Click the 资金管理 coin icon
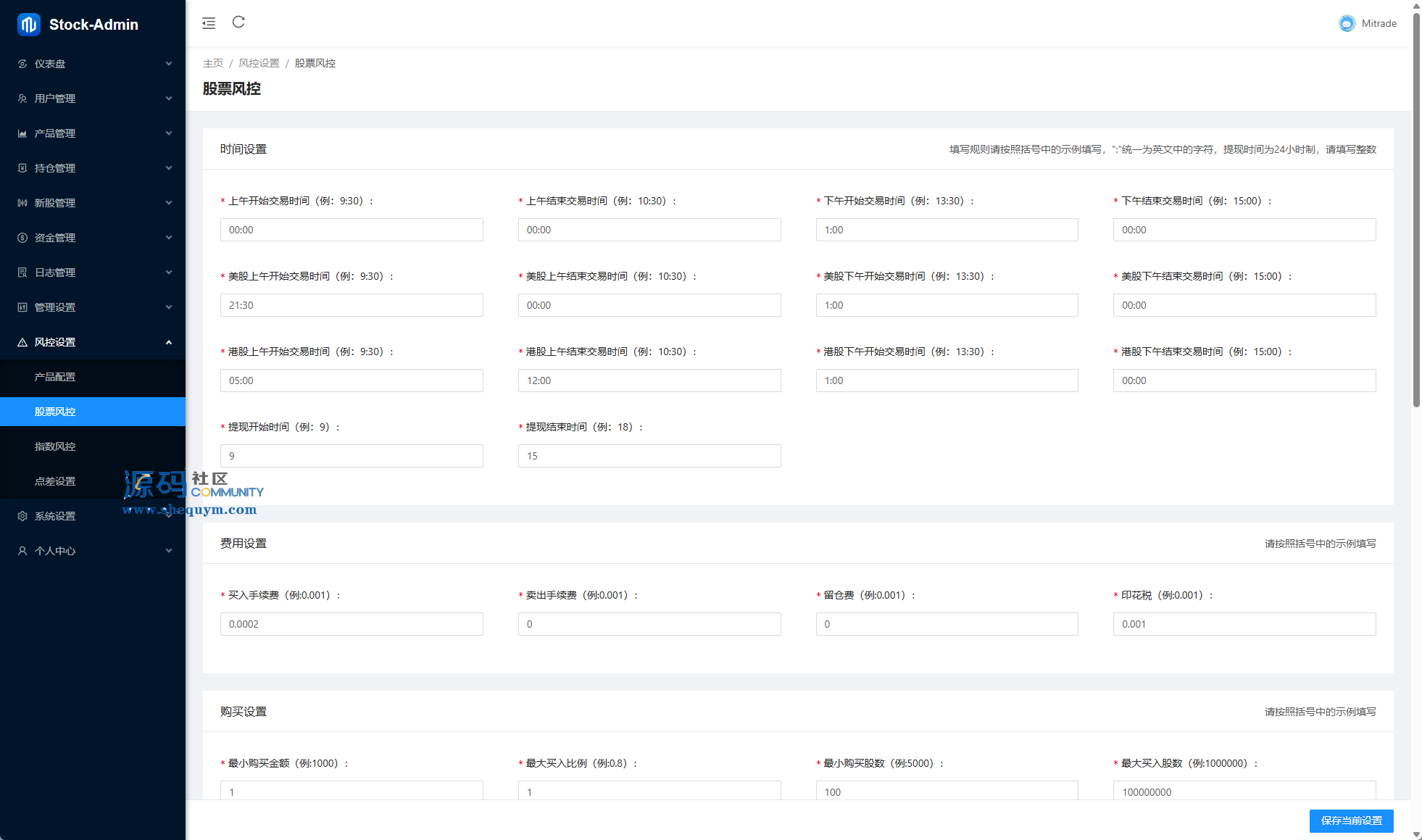Viewport: 1422px width, 840px height. (x=22, y=238)
